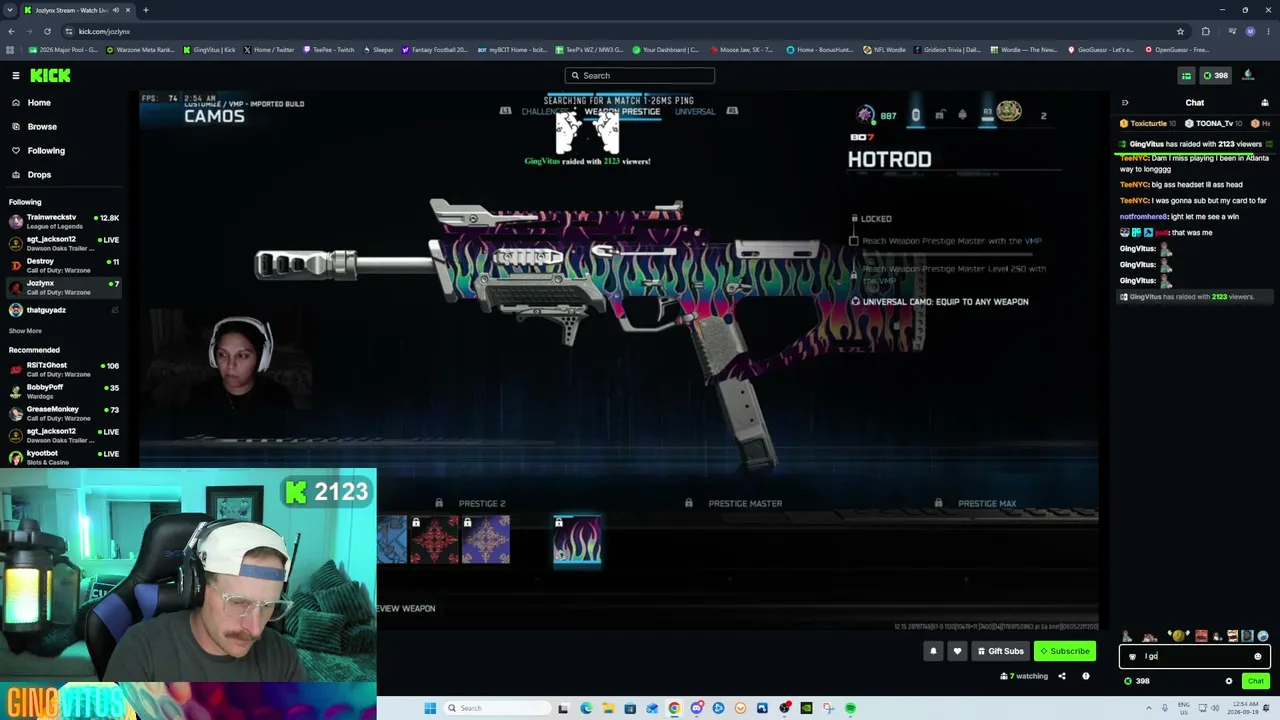
Task: Open Spotify from taskbar
Action: click(850, 708)
